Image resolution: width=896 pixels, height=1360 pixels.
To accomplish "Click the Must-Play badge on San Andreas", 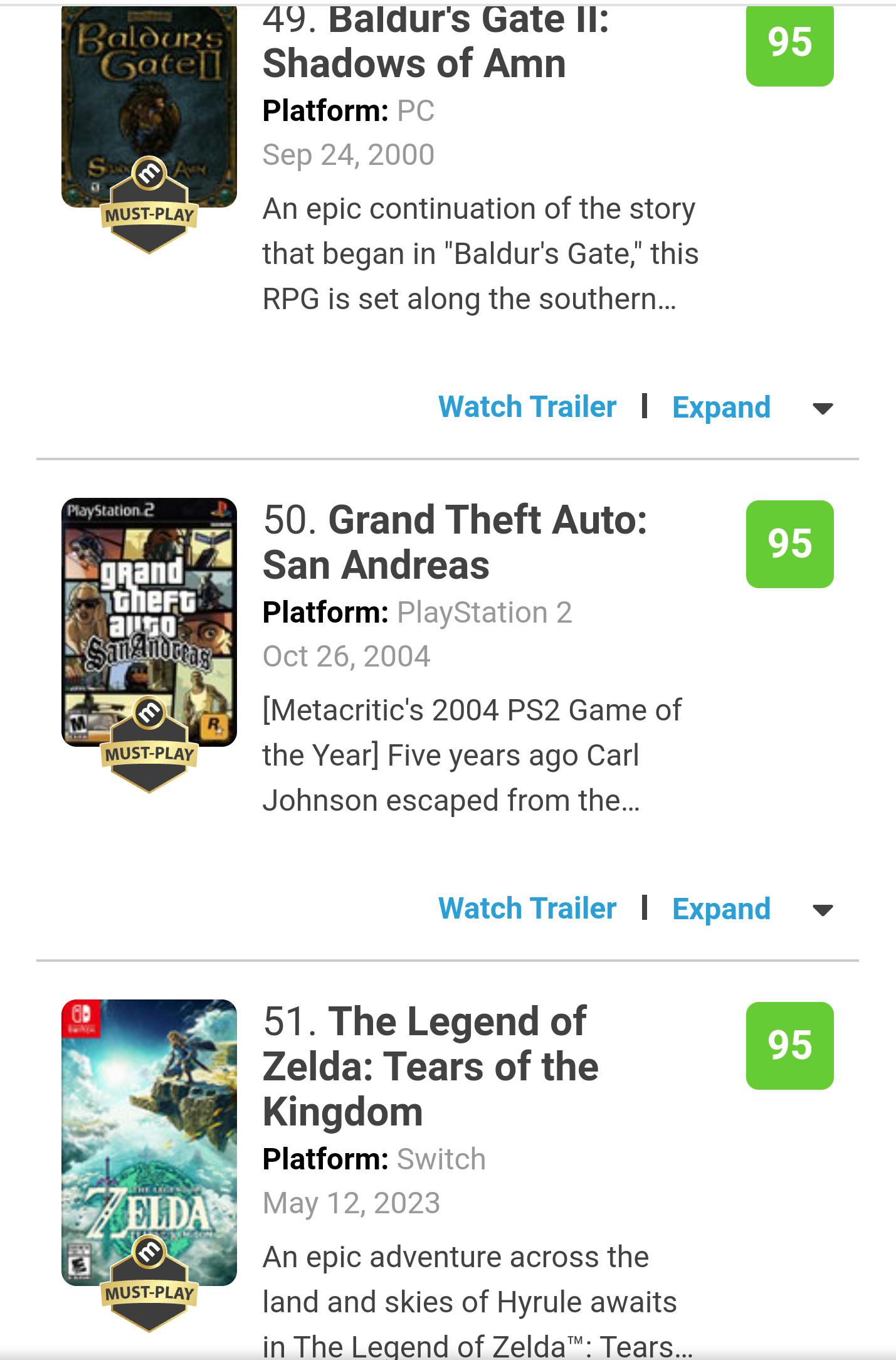I will [x=149, y=745].
